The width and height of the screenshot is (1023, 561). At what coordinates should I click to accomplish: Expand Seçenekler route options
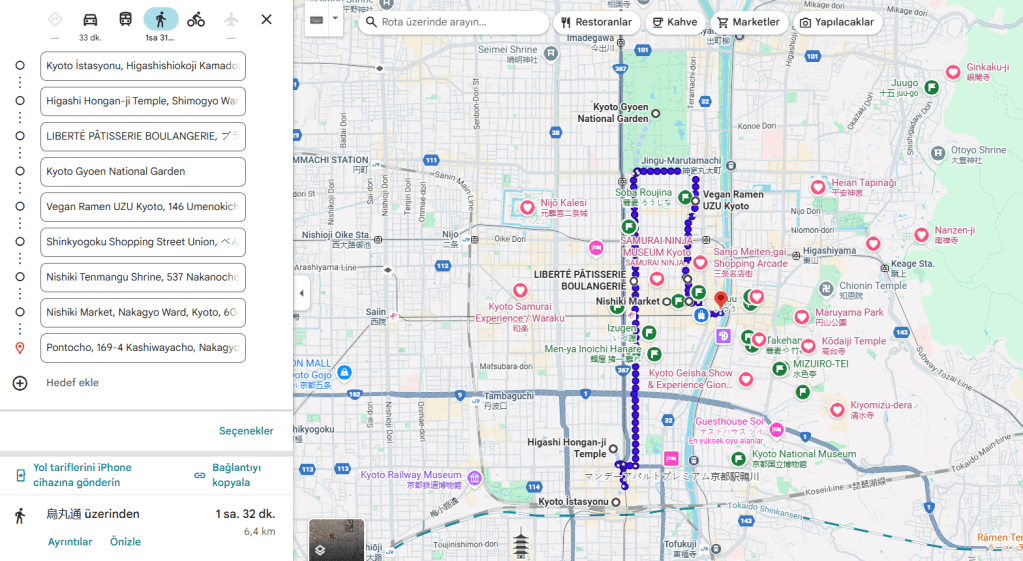pos(246,431)
